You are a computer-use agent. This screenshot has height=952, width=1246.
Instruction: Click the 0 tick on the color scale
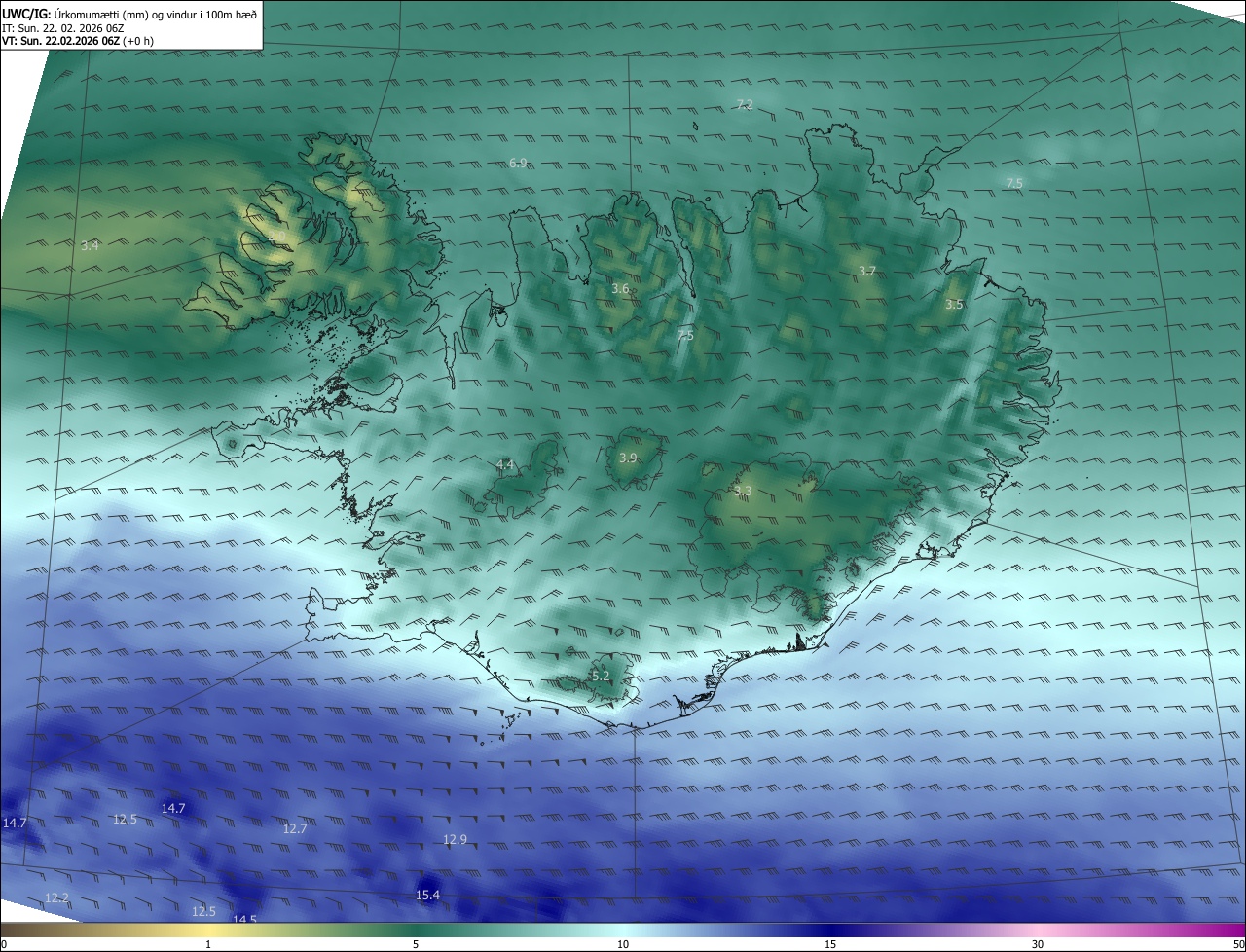pos(4,944)
